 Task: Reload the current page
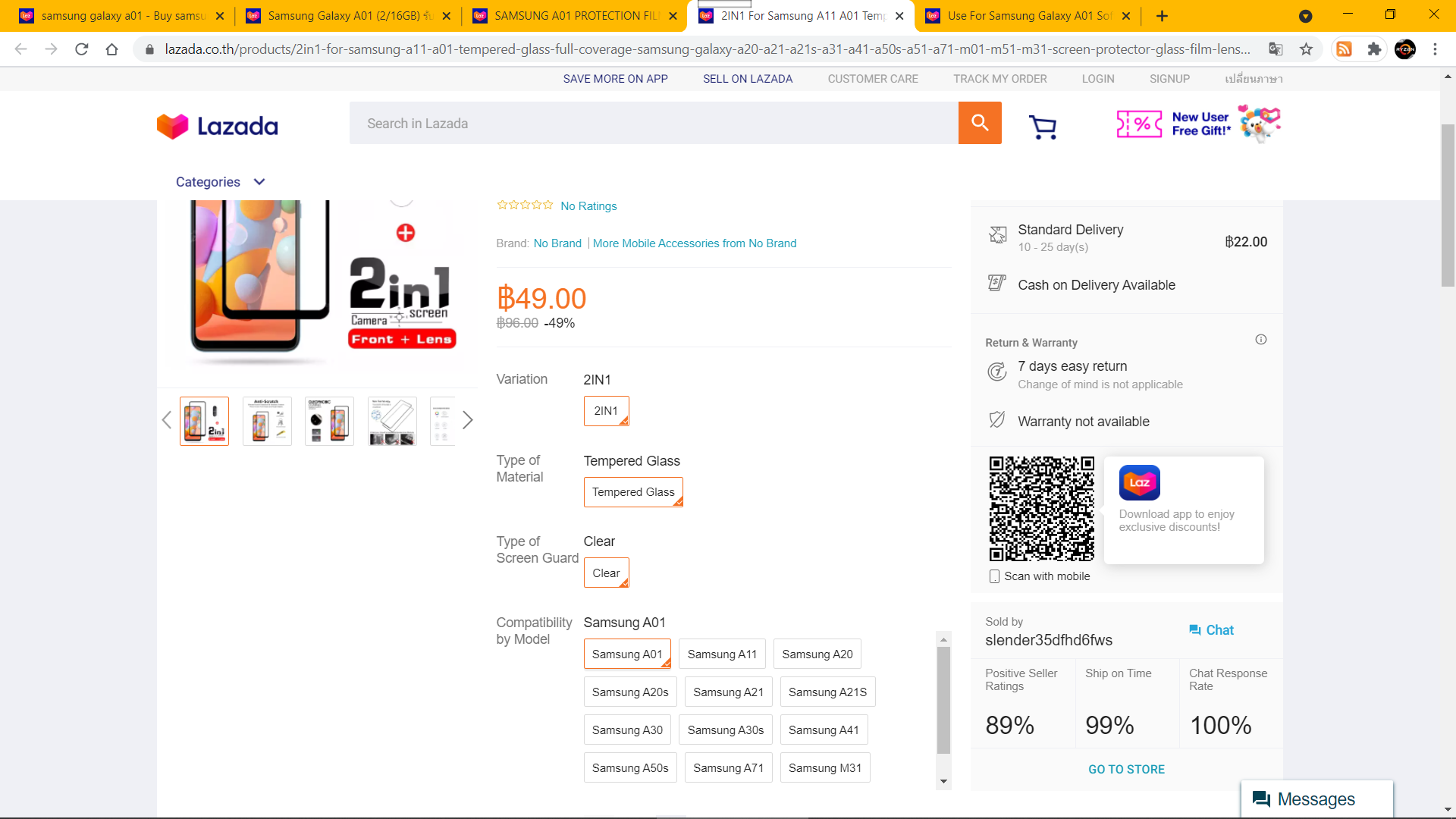coord(82,49)
